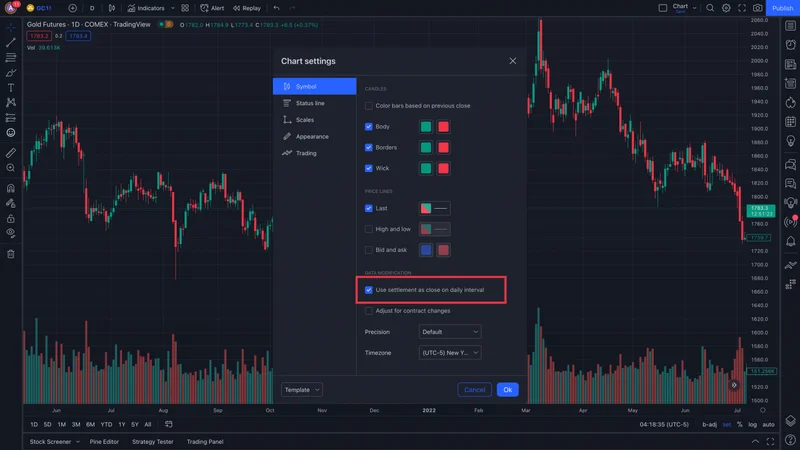Screen dimensions: 800x450
Task: Enable Bid and ask price lines
Action: [368, 250]
